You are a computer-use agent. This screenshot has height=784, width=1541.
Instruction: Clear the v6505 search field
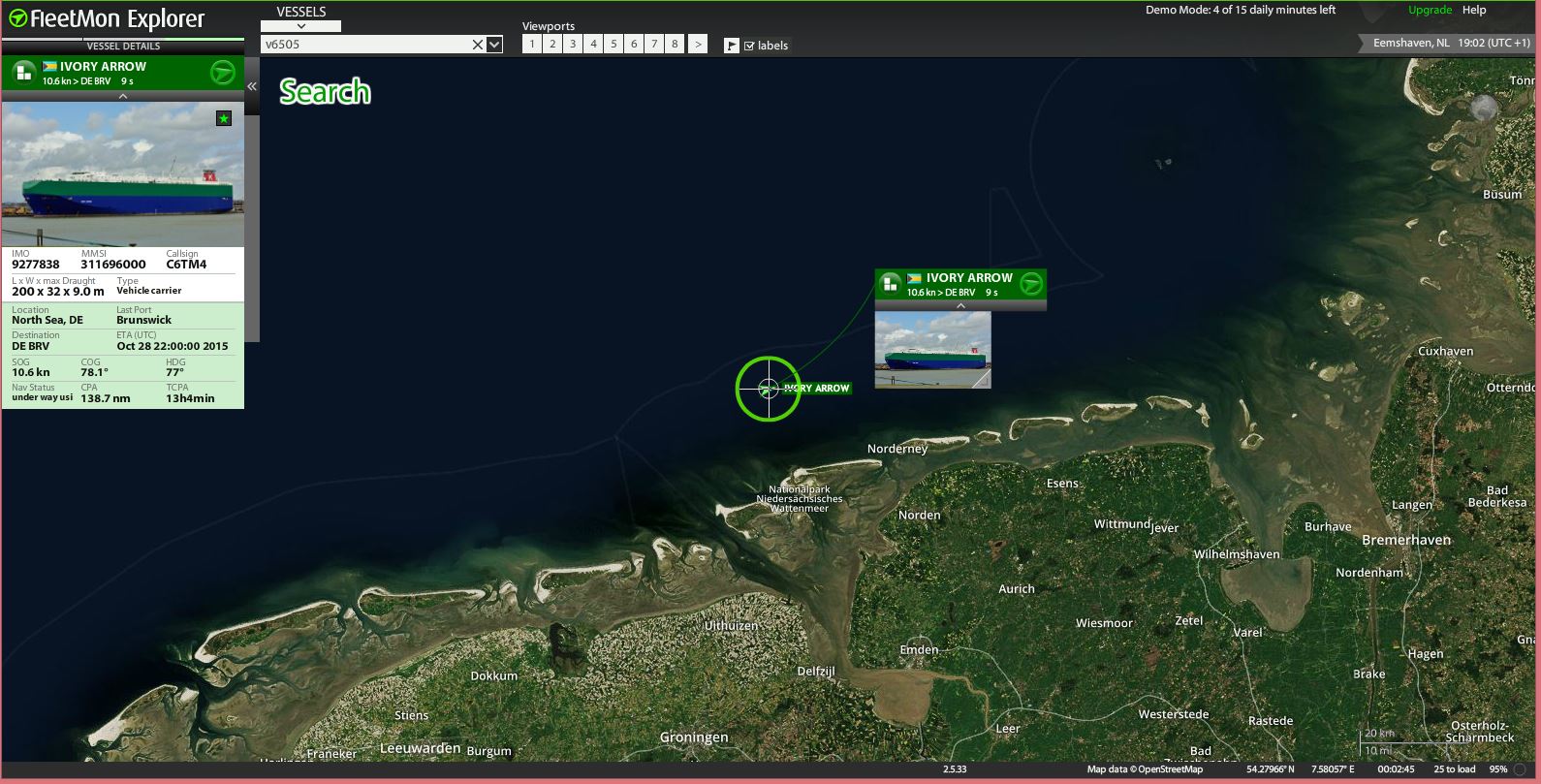[478, 45]
